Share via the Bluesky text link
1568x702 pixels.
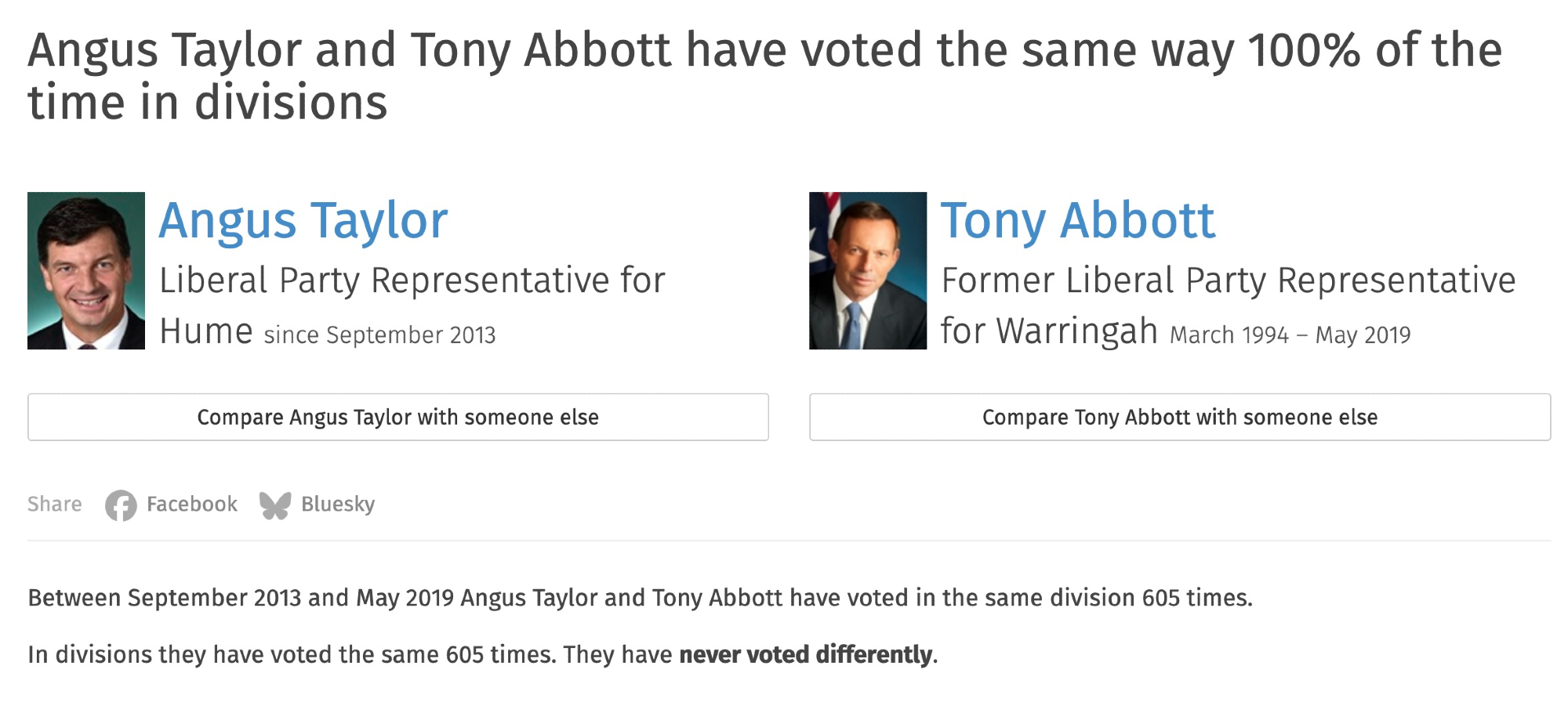point(338,505)
